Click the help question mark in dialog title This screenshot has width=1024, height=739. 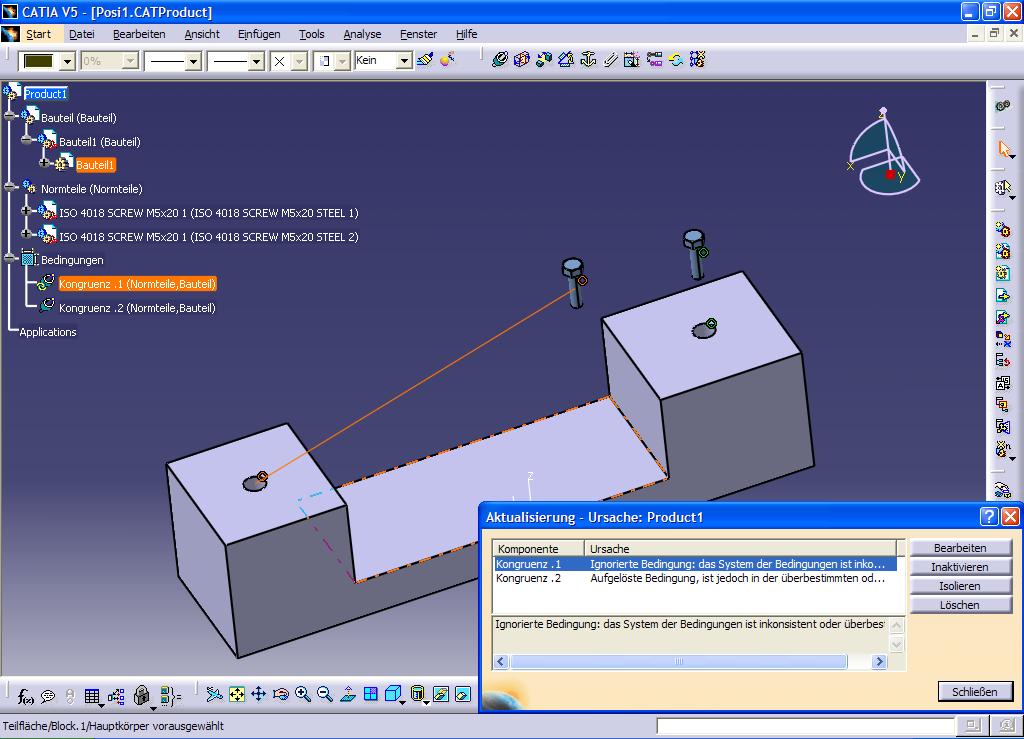tap(989, 517)
